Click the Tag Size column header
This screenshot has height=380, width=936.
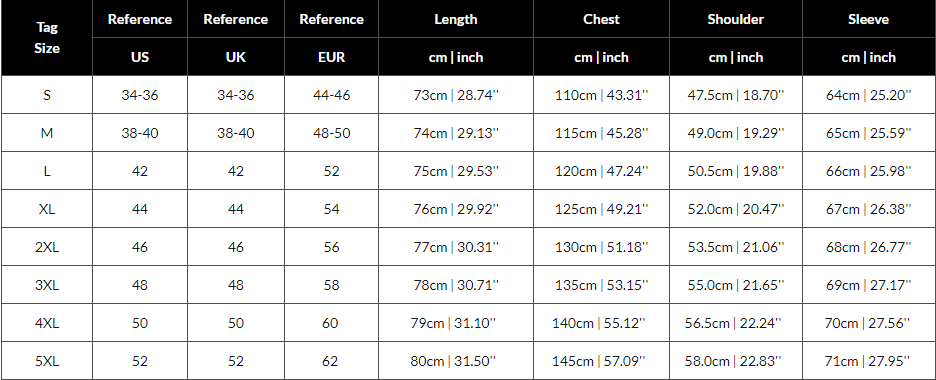pos(47,38)
